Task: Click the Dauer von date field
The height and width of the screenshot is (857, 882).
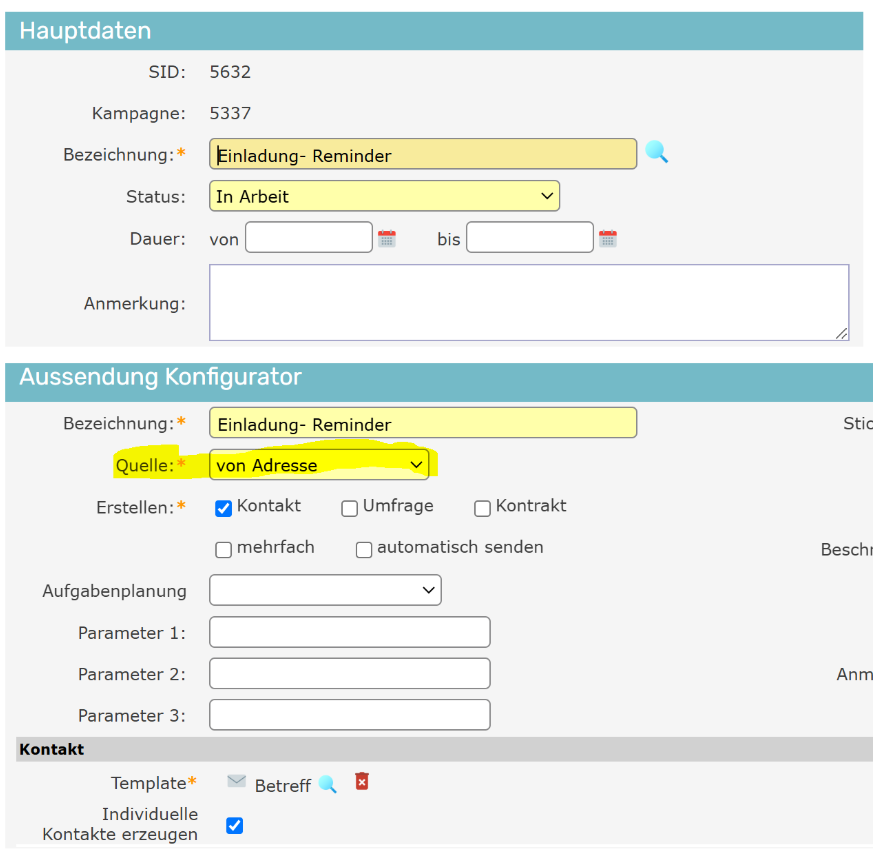Action: [308, 238]
